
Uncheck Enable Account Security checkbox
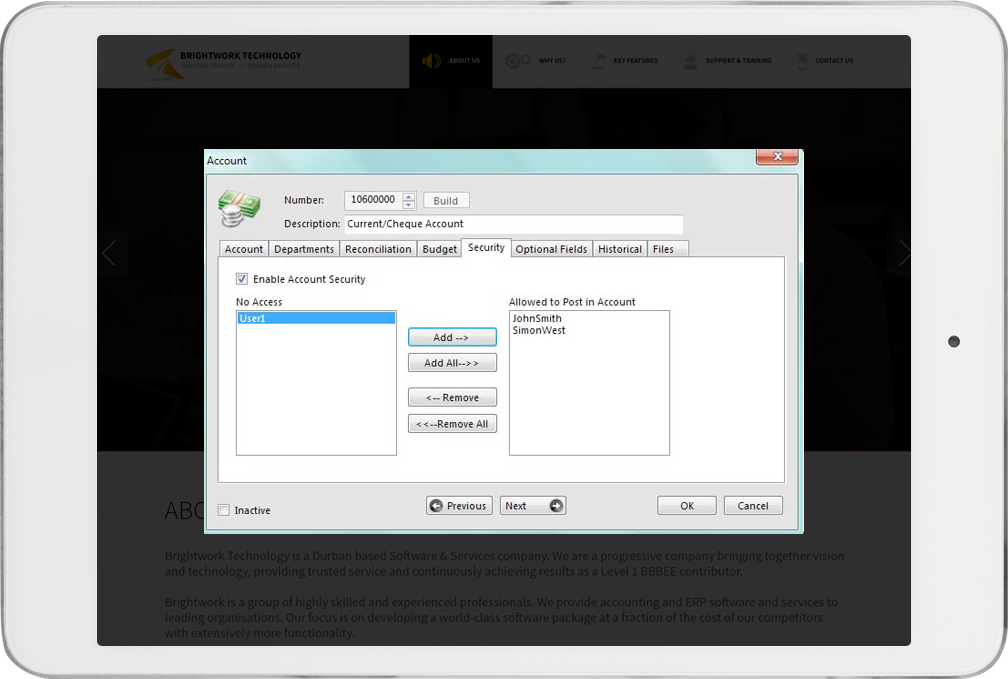point(242,279)
